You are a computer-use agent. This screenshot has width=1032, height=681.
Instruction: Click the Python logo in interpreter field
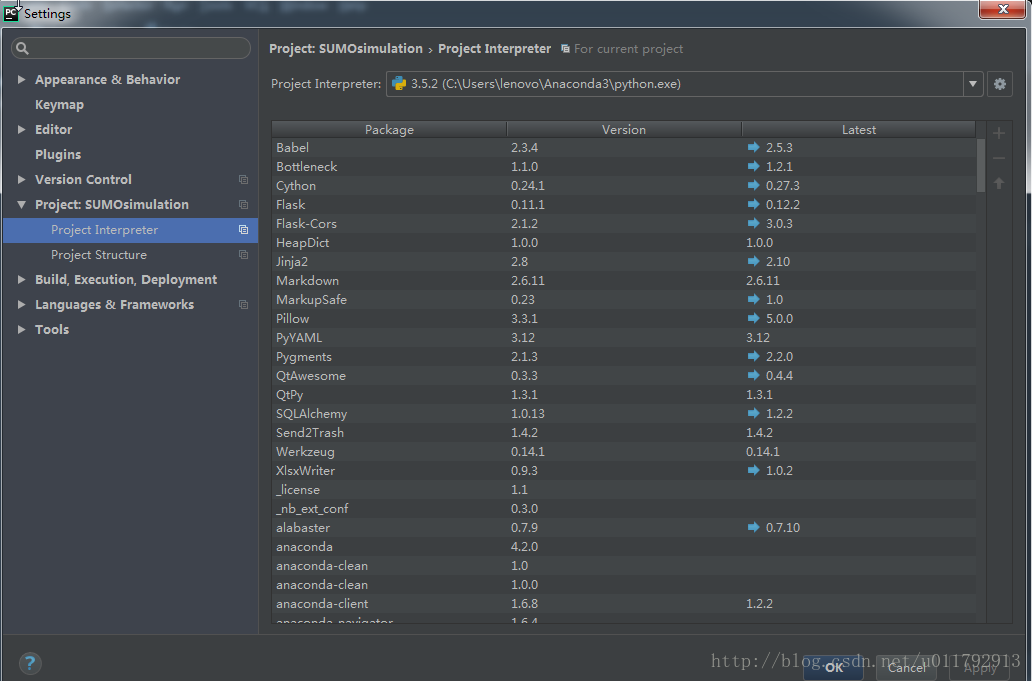[x=399, y=84]
